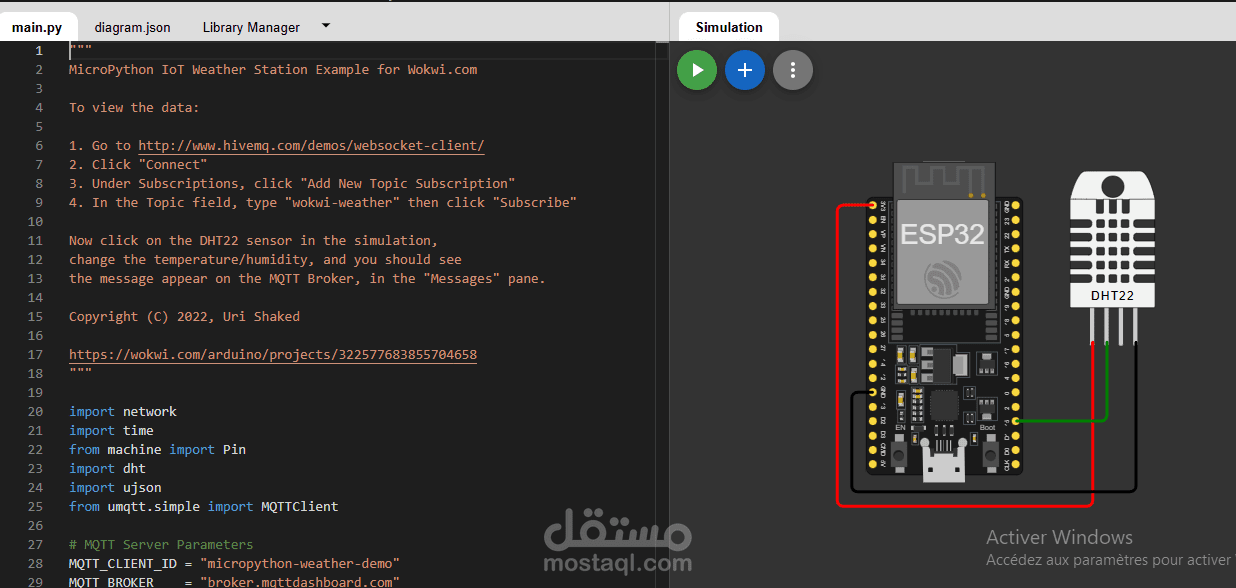Click the MQTT_CLIENT_ID assignment line
The image size is (1236, 588).
[234, 564]
